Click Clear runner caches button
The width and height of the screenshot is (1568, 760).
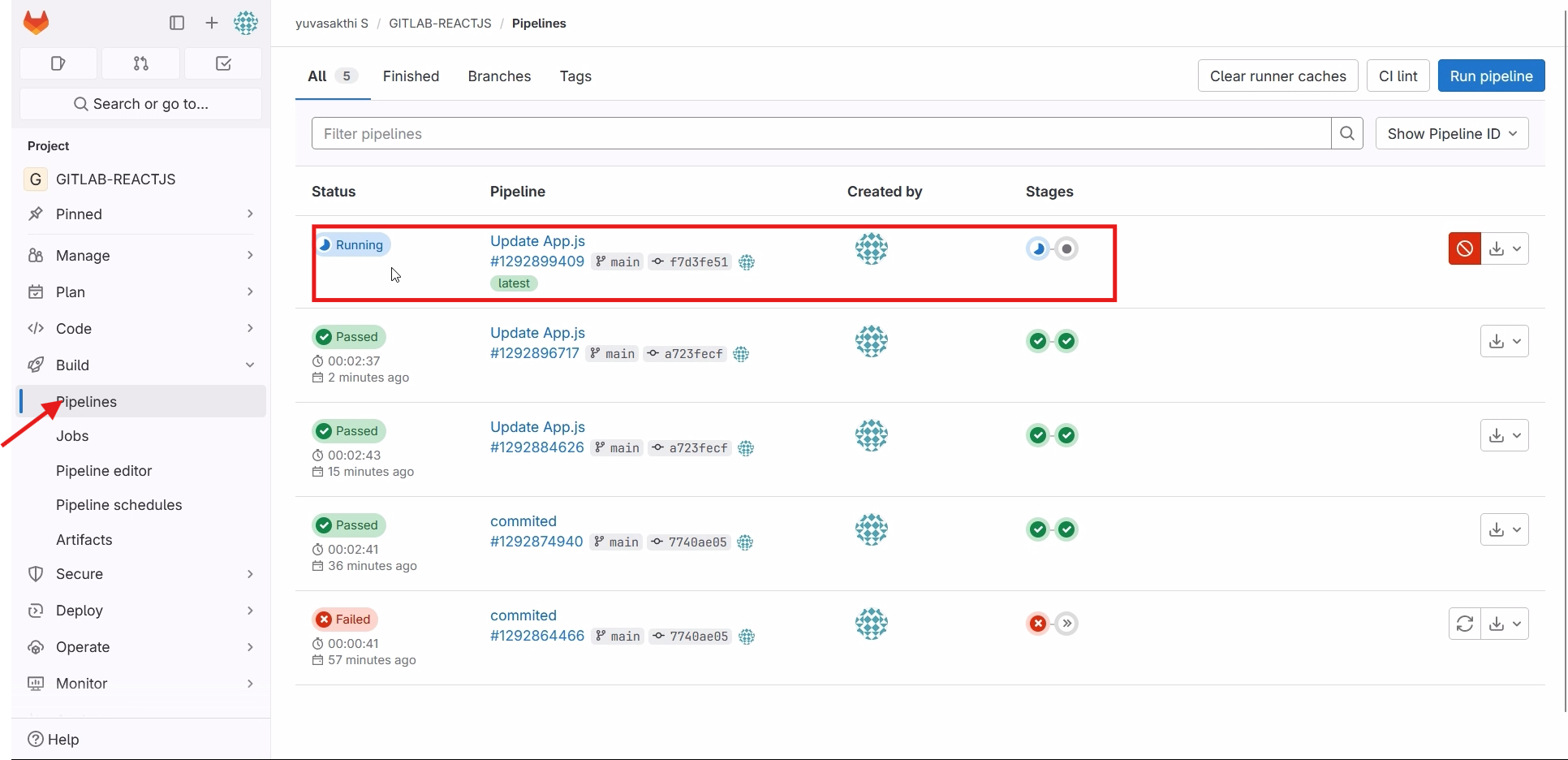pos(1277,76)
